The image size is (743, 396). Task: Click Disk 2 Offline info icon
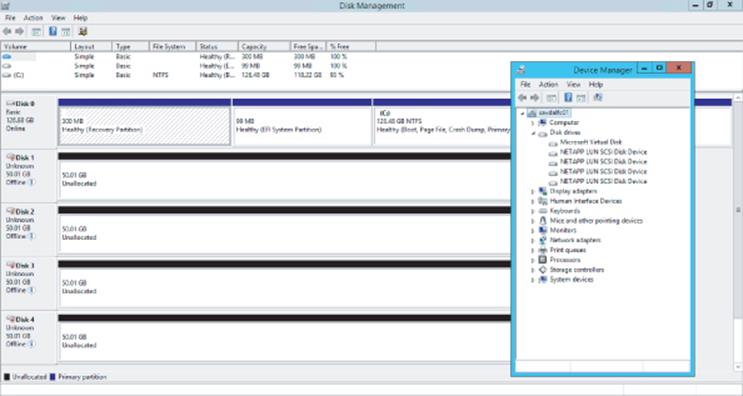(x=31, y=236)
